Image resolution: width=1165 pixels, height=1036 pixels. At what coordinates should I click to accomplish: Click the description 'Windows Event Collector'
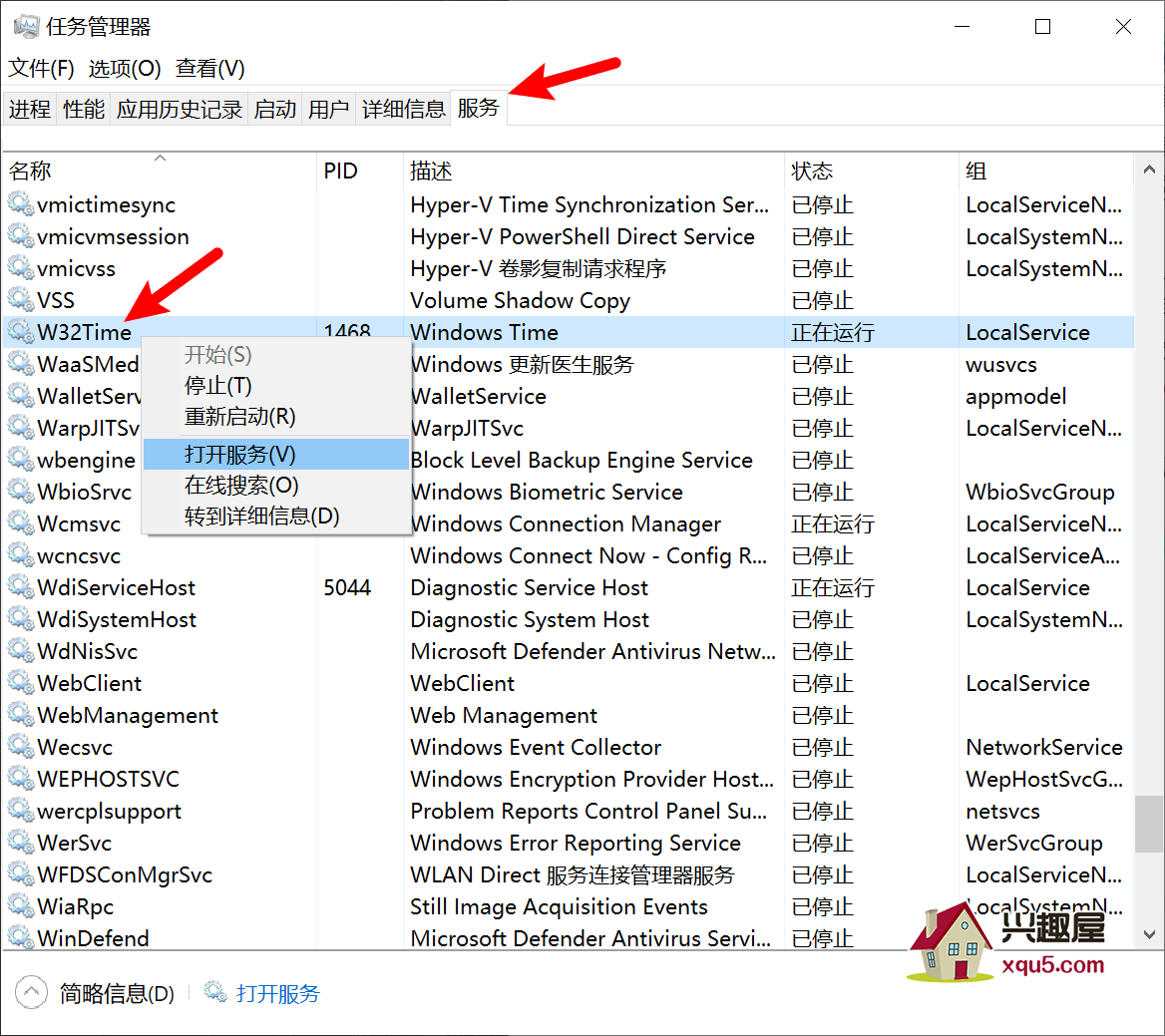pyautogui.click(x=536, y=747)
